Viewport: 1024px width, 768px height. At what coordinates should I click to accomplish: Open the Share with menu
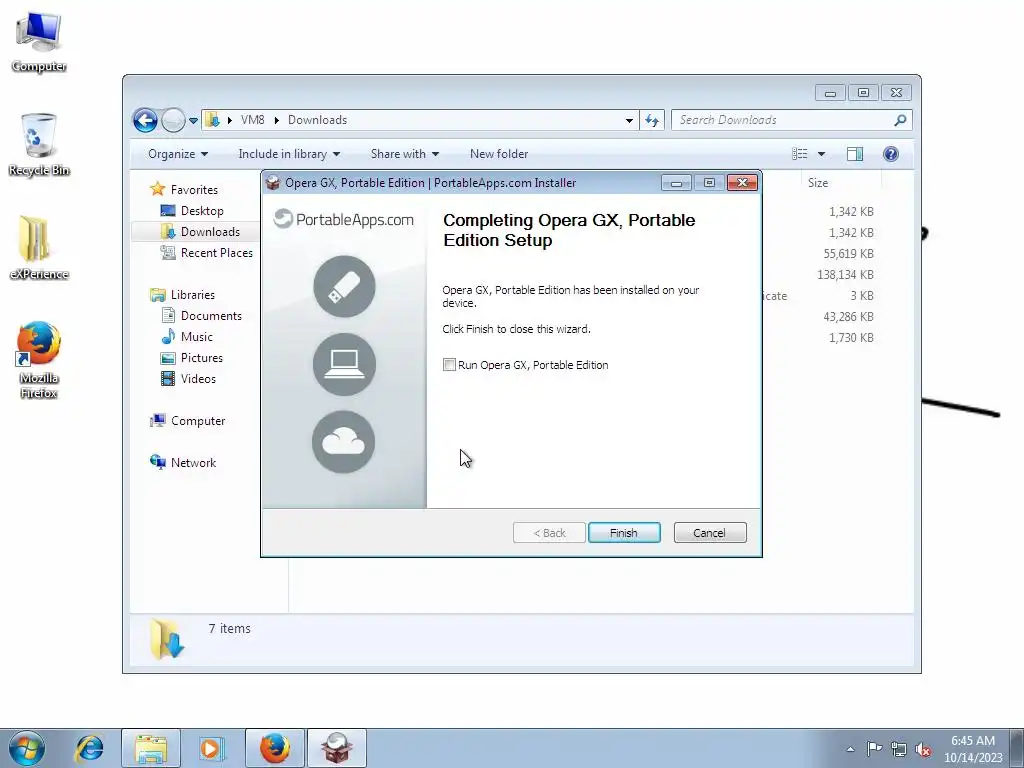click(405, 154)
